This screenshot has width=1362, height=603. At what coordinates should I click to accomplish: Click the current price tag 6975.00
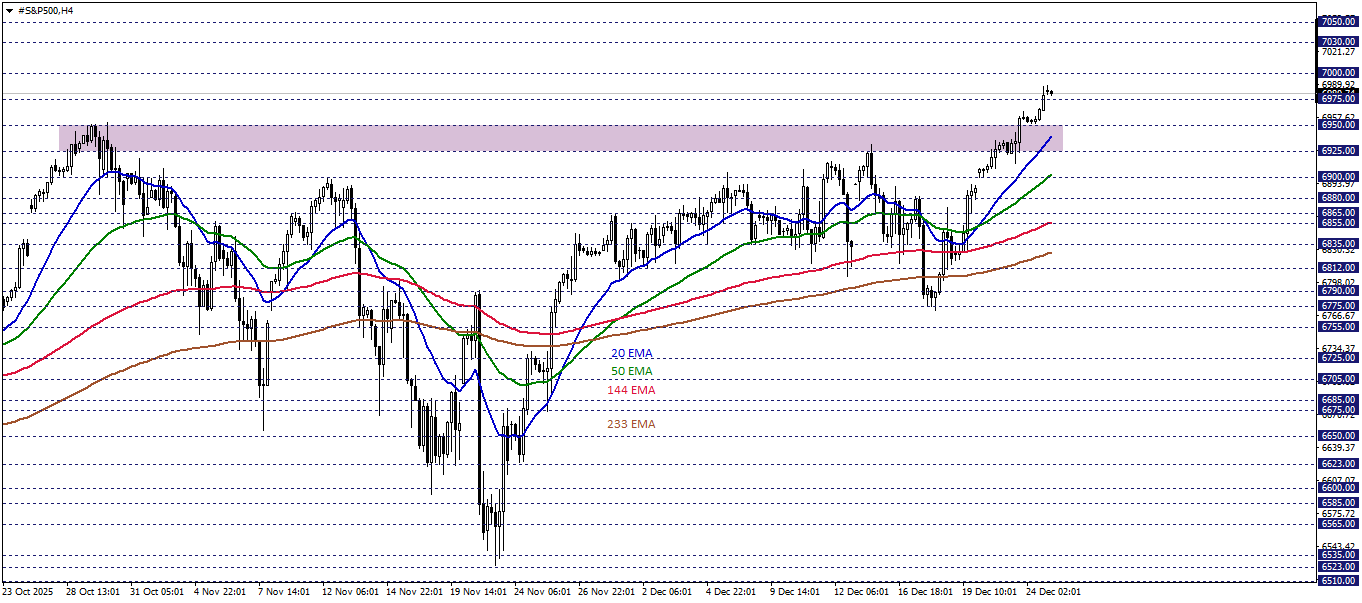[1337, 99]
